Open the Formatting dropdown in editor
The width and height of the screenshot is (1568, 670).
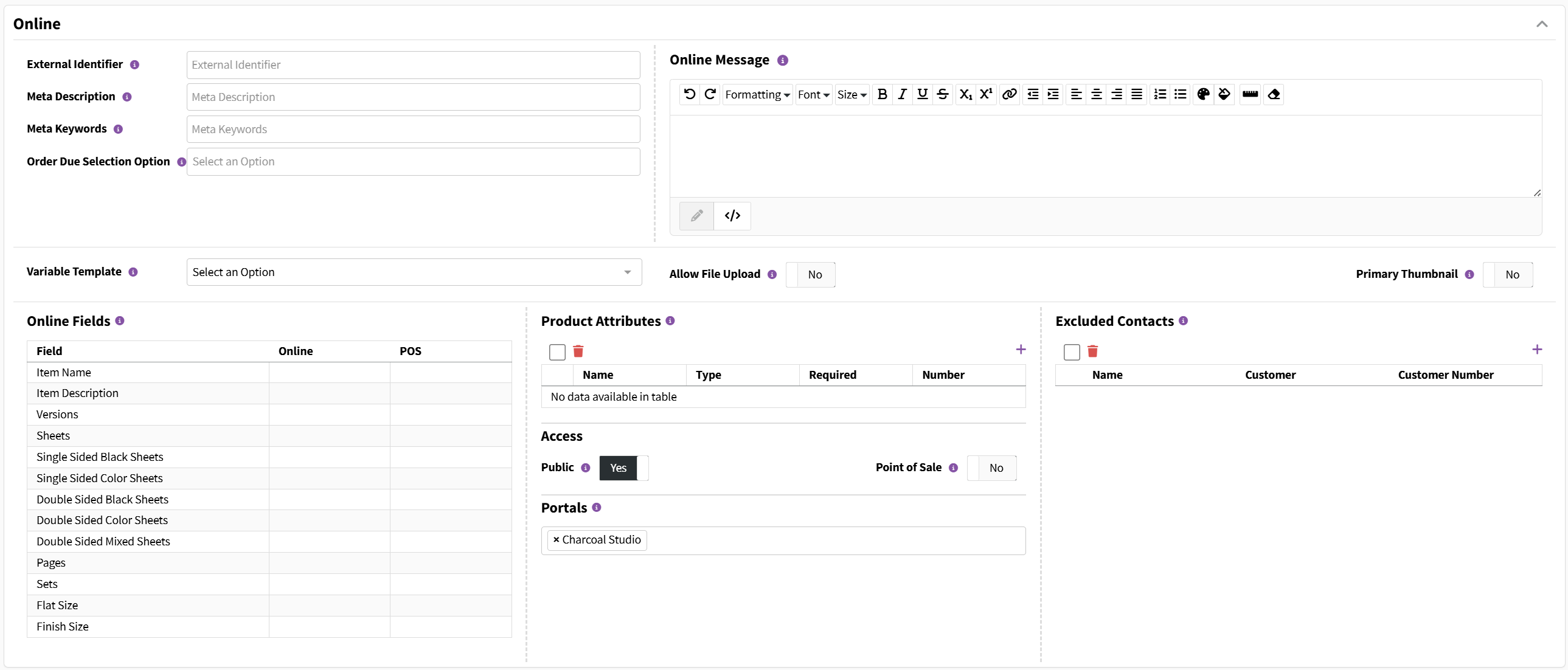[757, 94]
